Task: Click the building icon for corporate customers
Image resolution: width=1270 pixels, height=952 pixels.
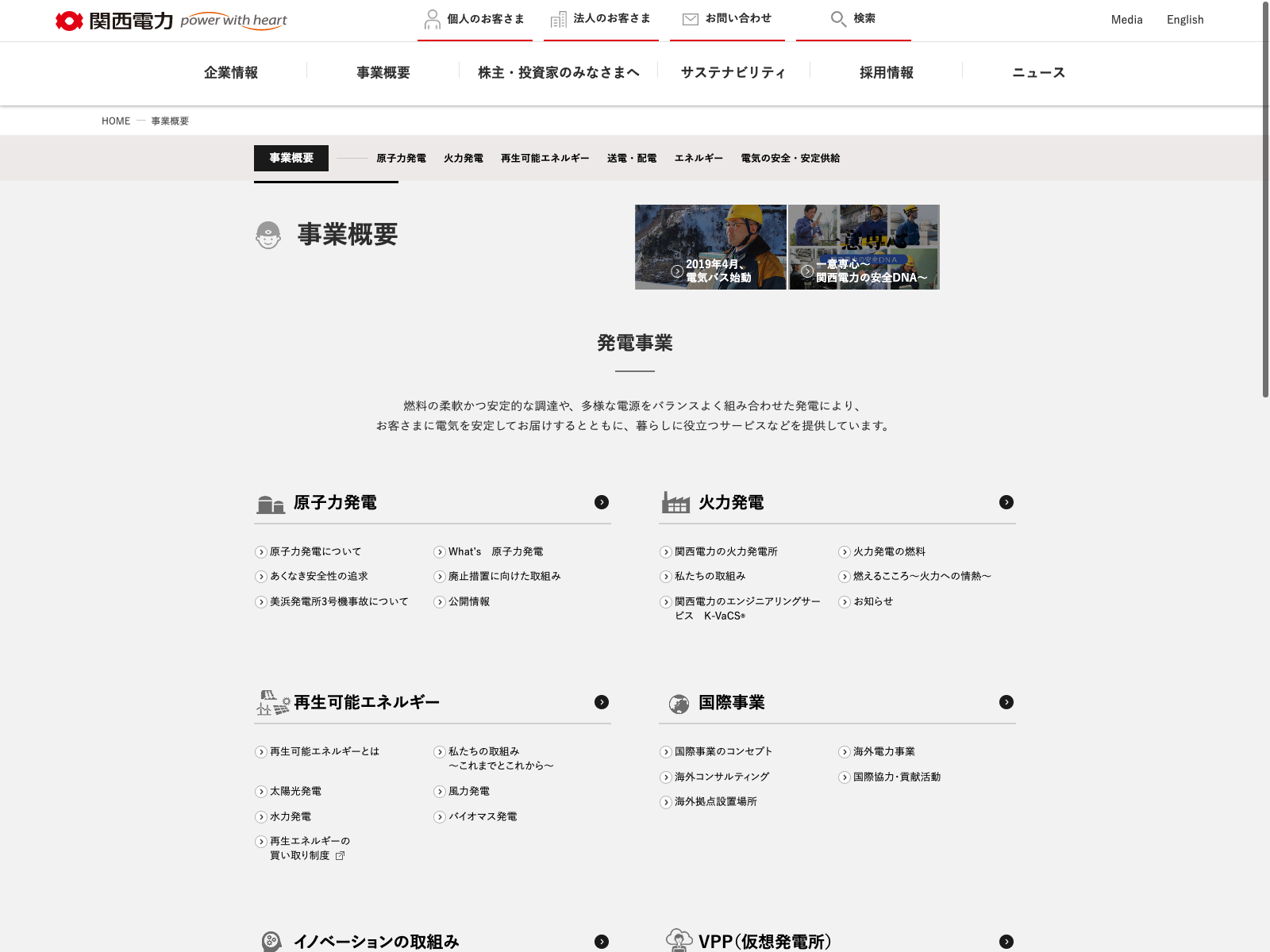Action: tap(559, 19)
